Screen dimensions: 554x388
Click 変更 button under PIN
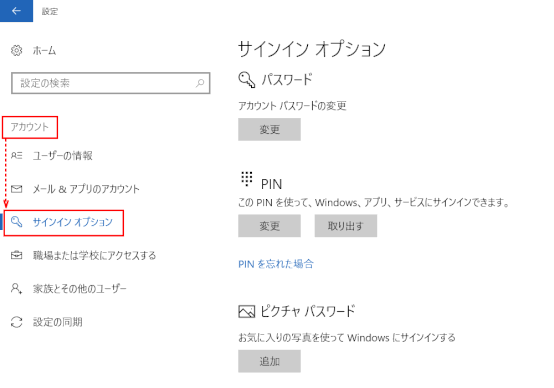click(x=269, y=226)
